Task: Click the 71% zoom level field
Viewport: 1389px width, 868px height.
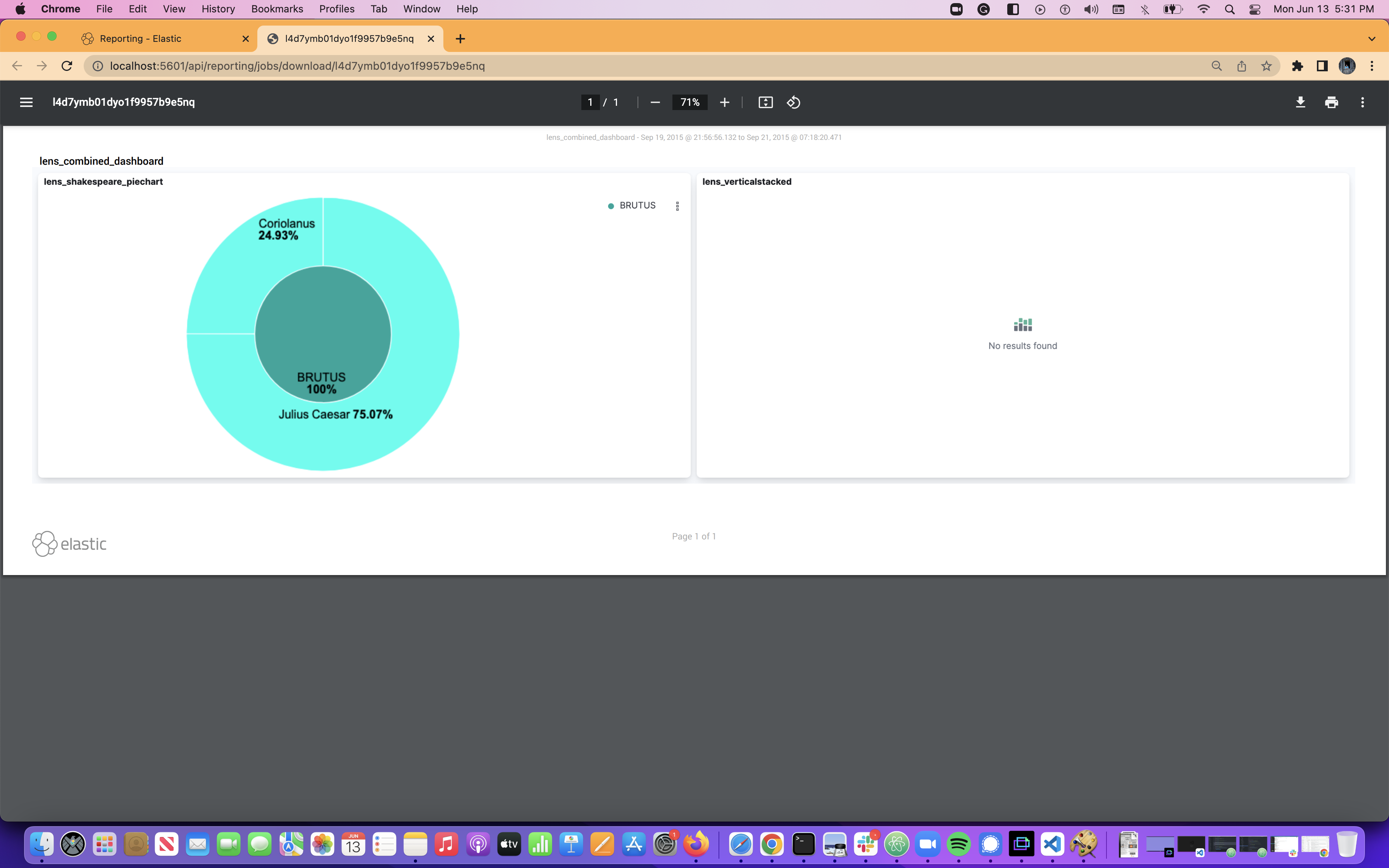Action: [x=690, y=102]
